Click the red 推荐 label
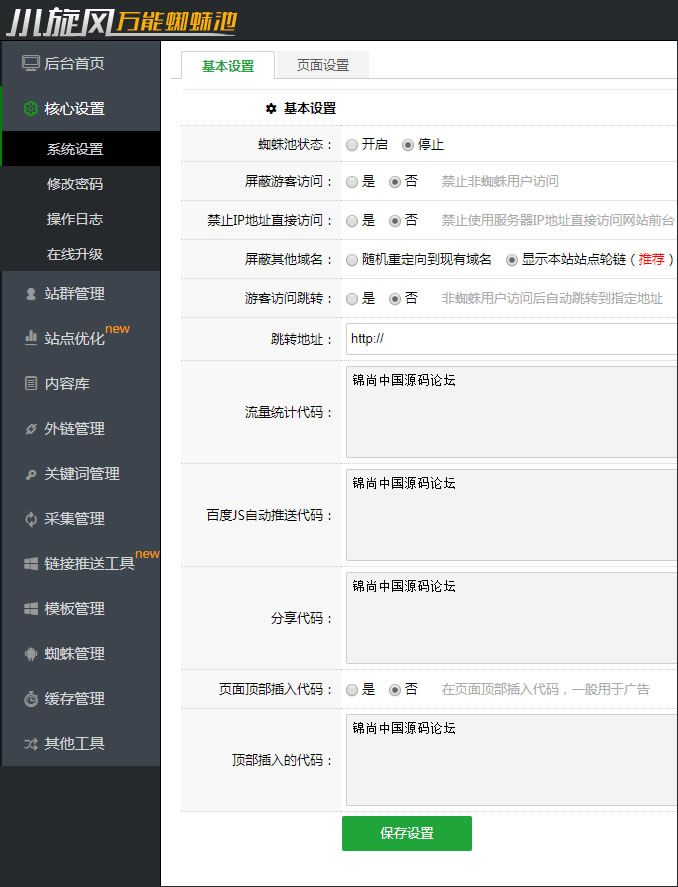 click(x=651, y=259)
